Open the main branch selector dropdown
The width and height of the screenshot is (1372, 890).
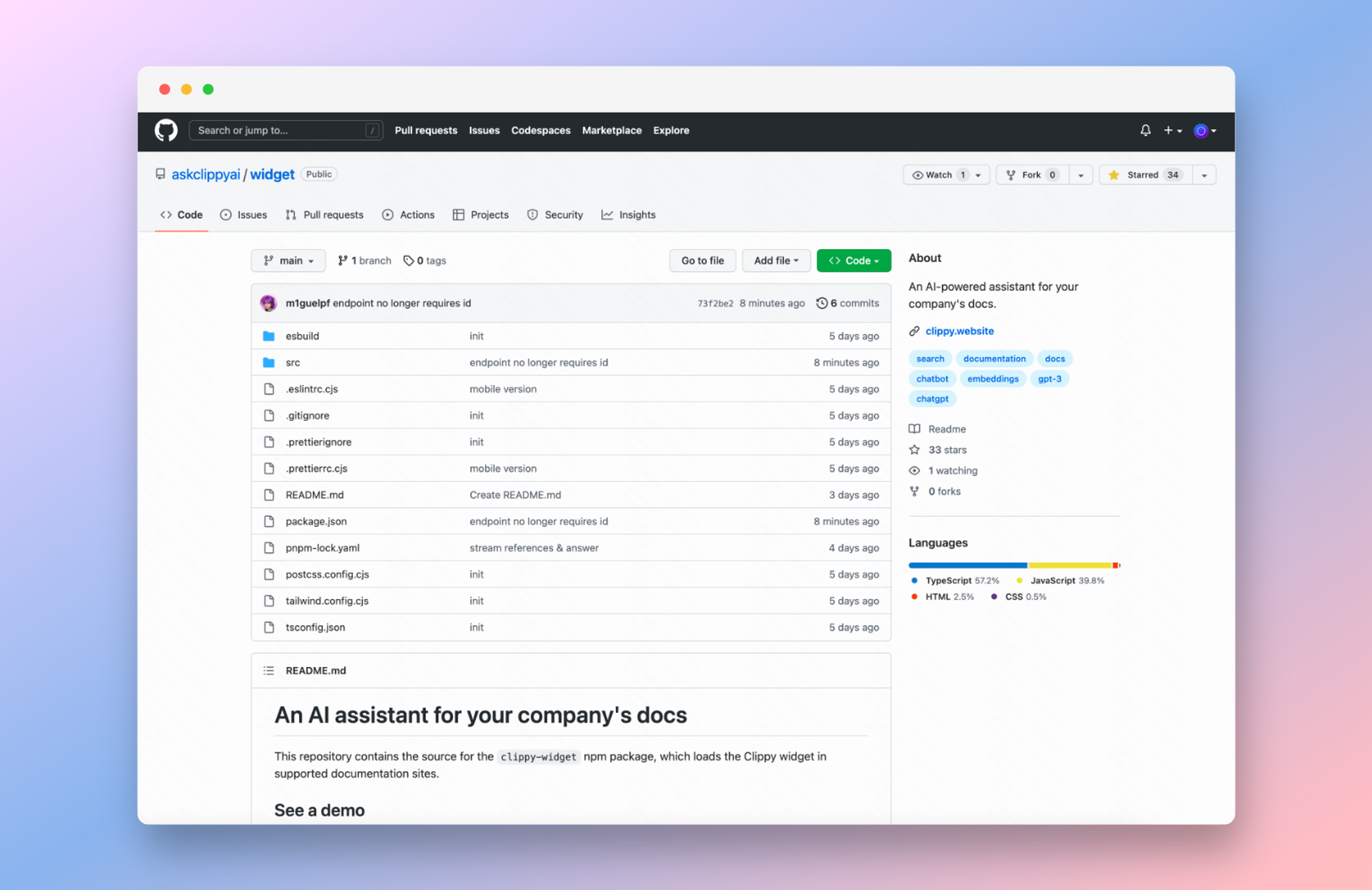(288, 261)
